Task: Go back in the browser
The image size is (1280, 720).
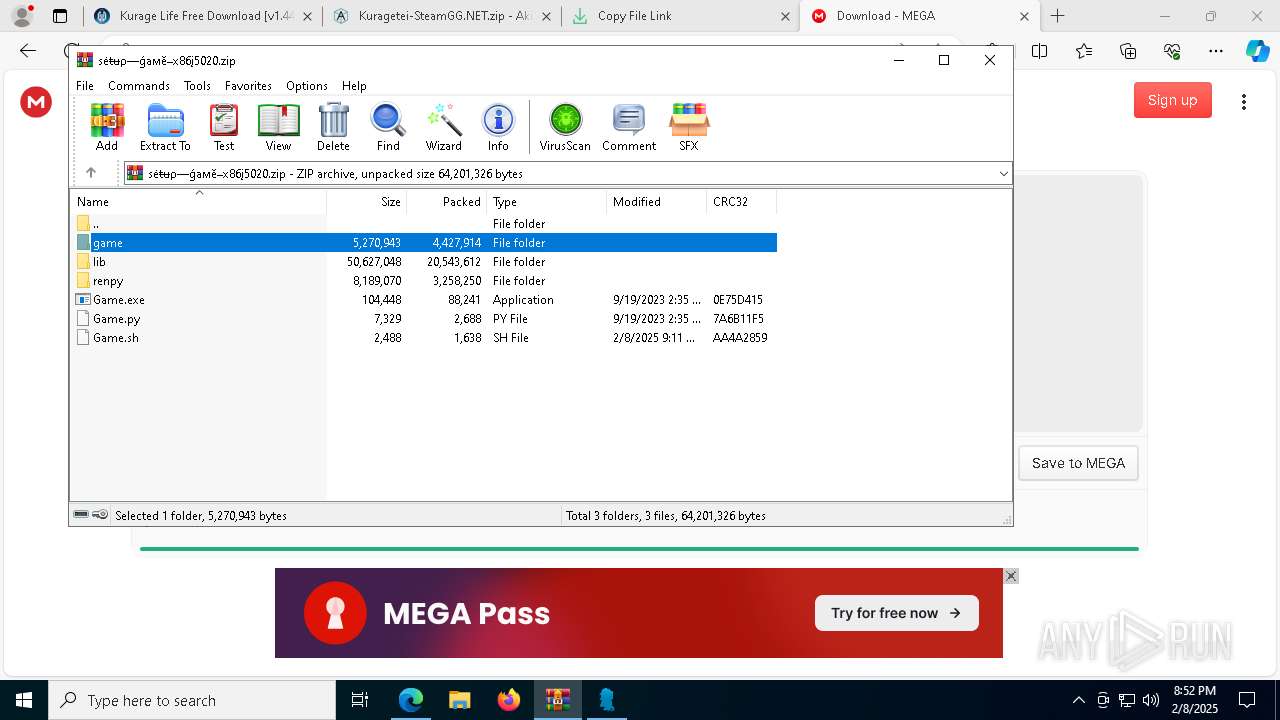Action: click(28, 51)
